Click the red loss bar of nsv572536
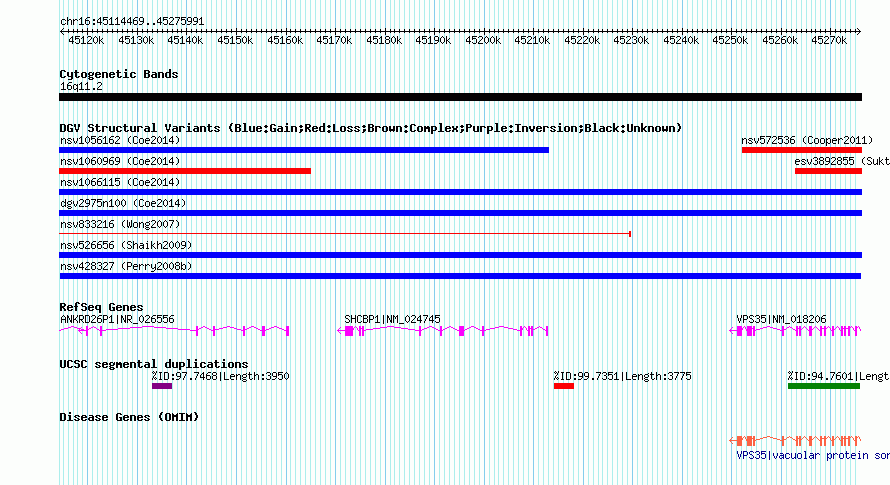Viewport: 890px width, 485px height. [801, 150]
